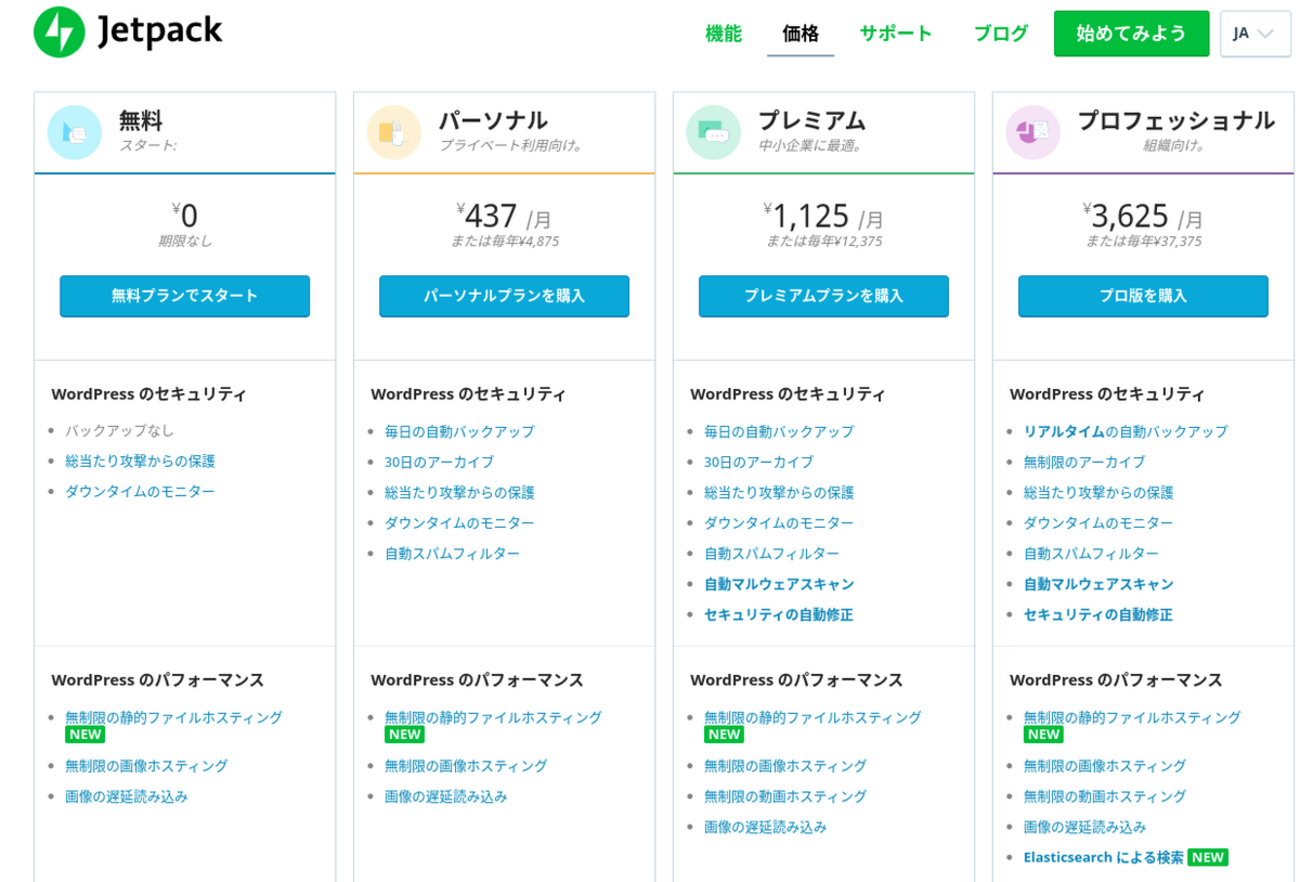Select the 価格 navigation tab
The width and height of the screenshot is (1300, 882).
click(x=800, y=33)
